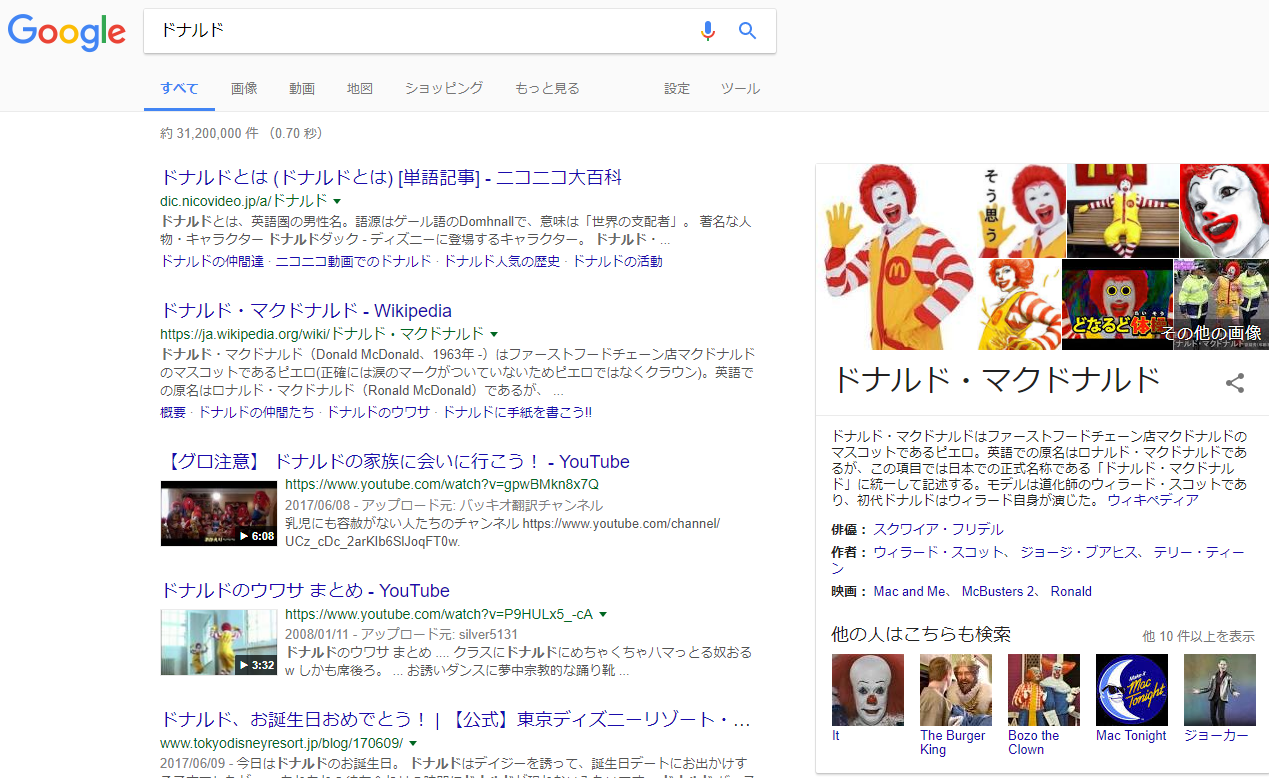Play the 3:32 video thumbnail
The width and height of the screenshot is (1269, 778).
(x=219, y=642)
